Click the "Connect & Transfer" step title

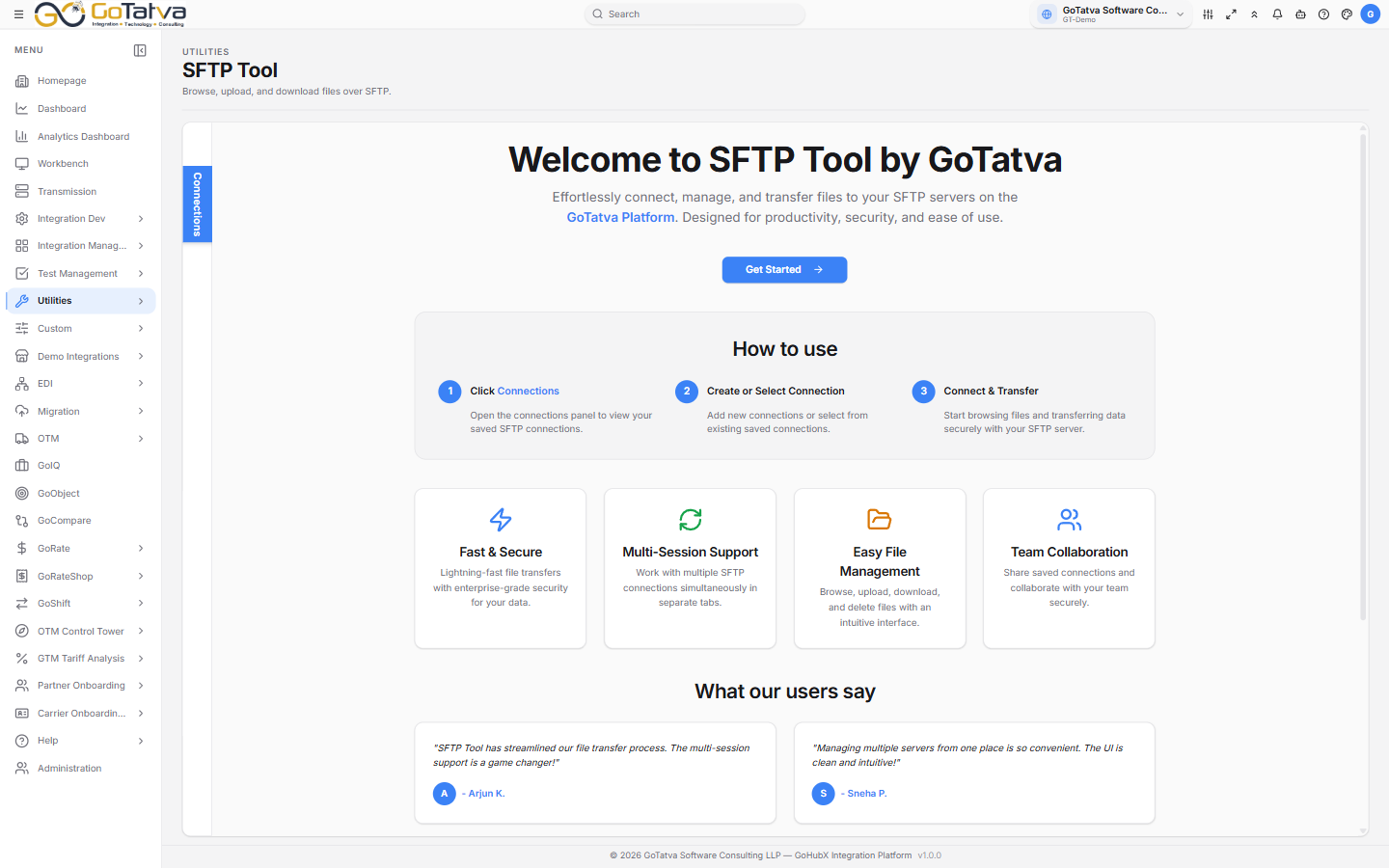tap(991, 392)
